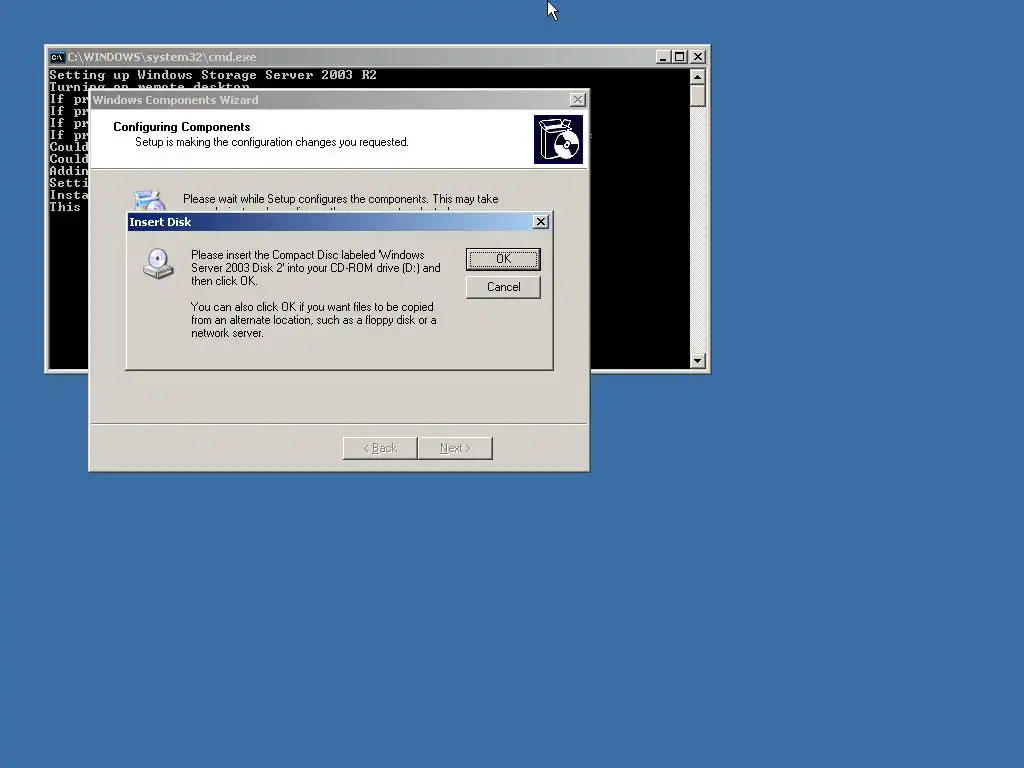Click 'Please wait while Setup configures' text
Screen dimensions: 1024x768
tap(340, 199)
